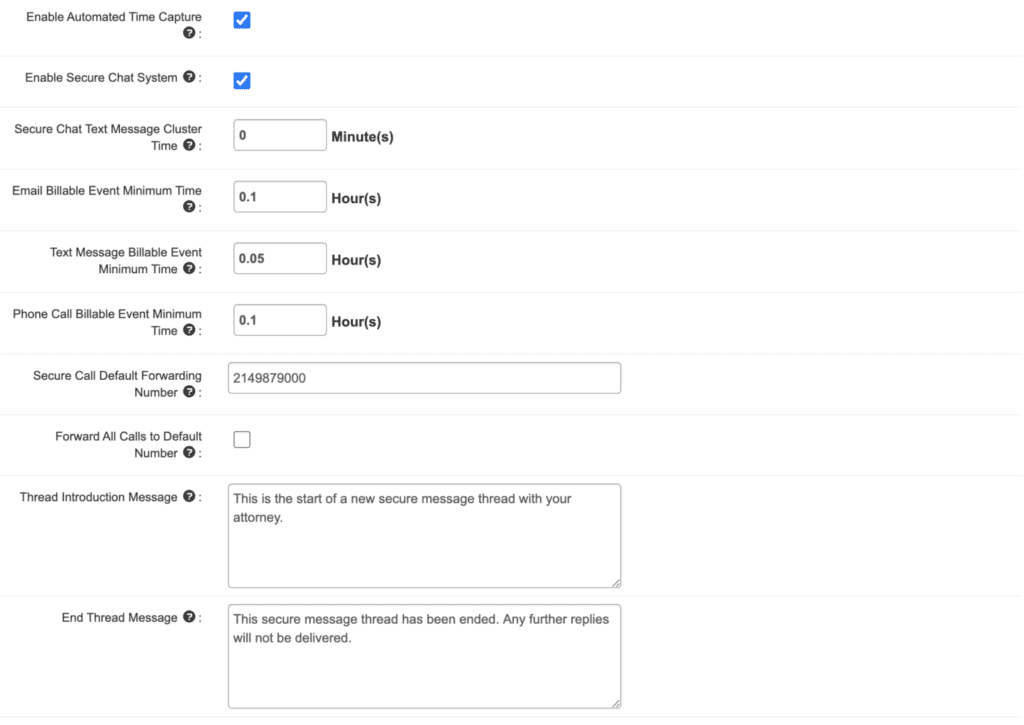Screen dimensions: 1024x725
Task: Click the Secure Chat Cluster Time minutes field
Action: coord(280,135)
